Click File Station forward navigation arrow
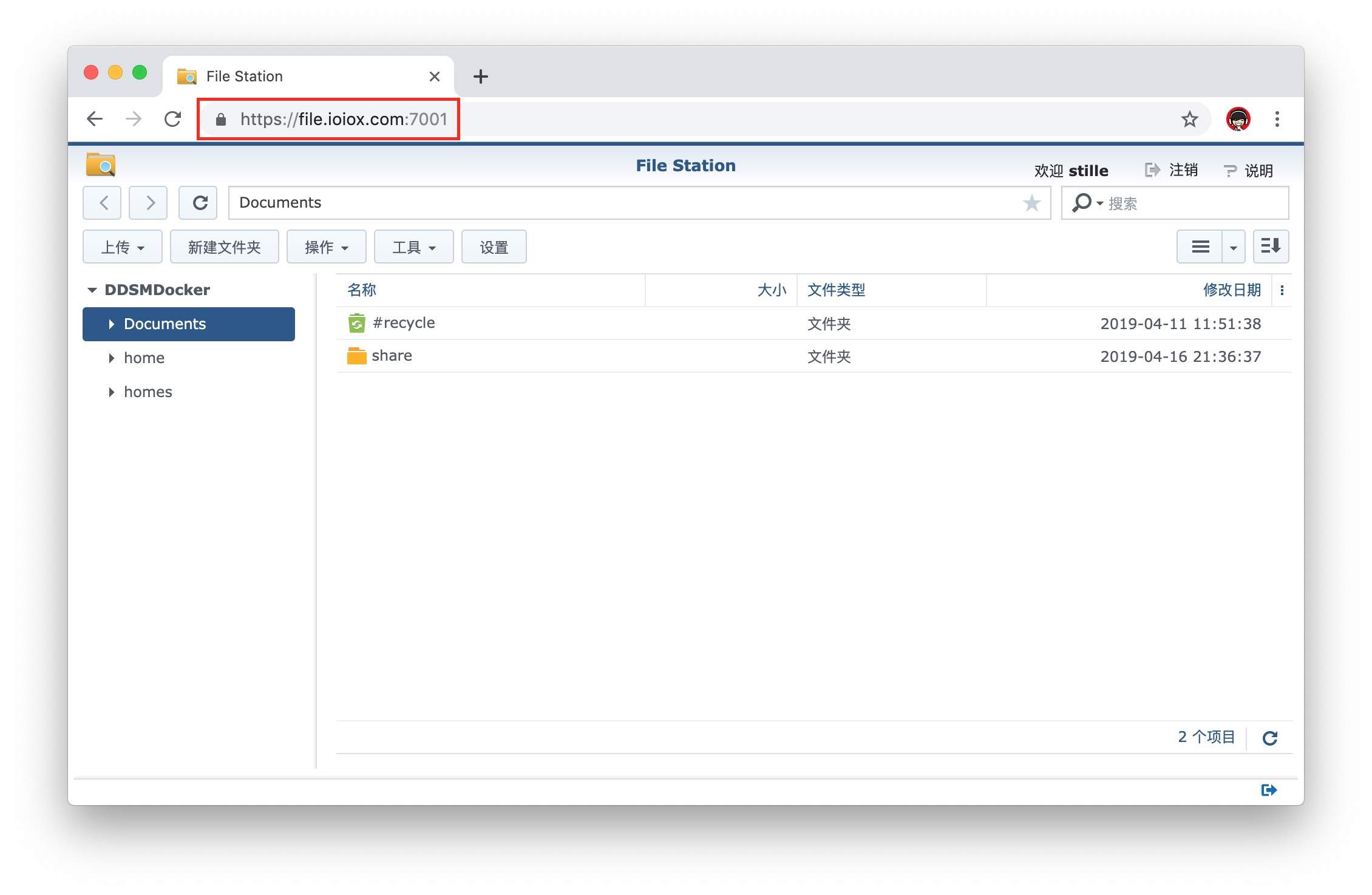Viewport: 1372px width, 895px height. point(148,203)
